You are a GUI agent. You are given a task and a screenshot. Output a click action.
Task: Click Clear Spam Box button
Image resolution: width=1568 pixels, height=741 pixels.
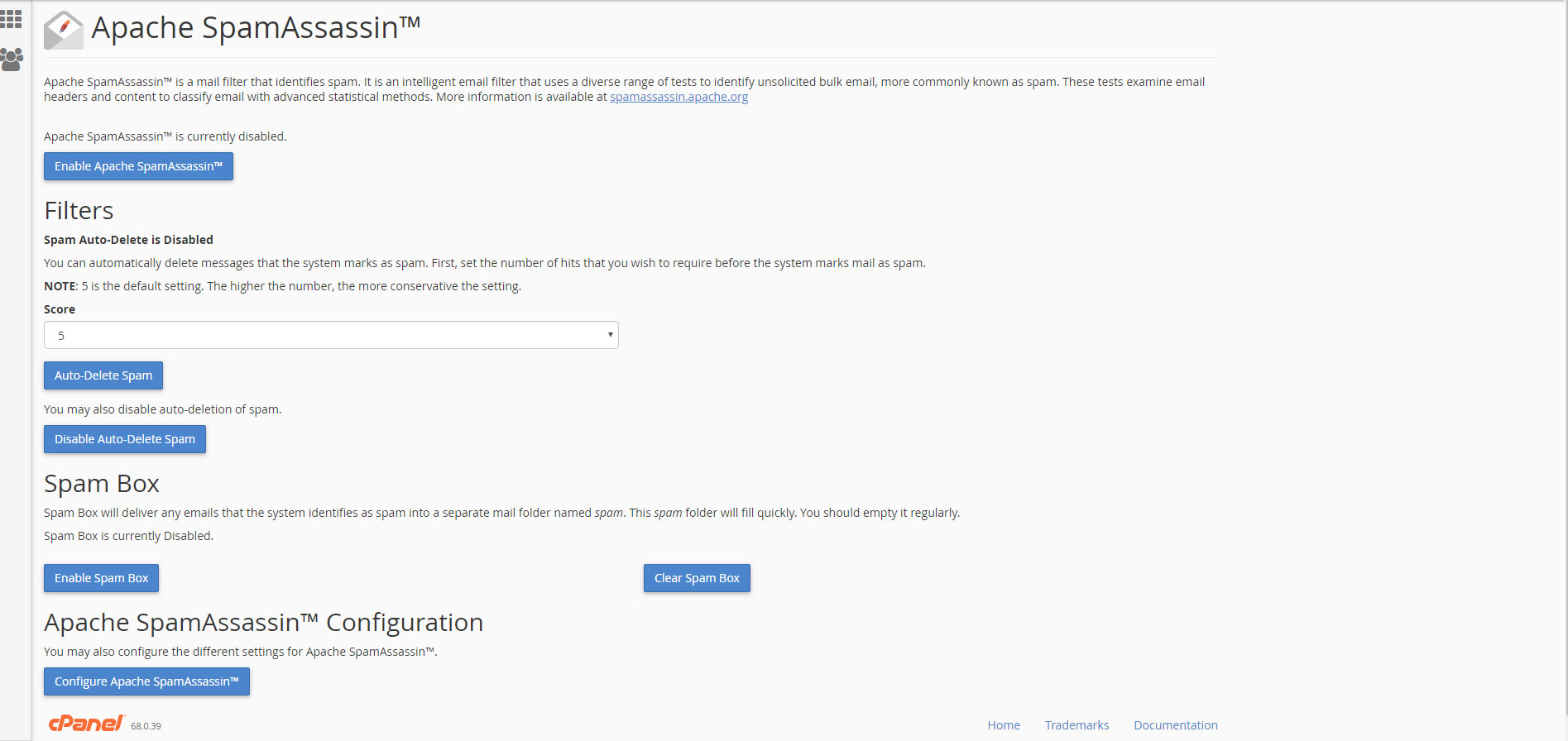coord(697,578)
